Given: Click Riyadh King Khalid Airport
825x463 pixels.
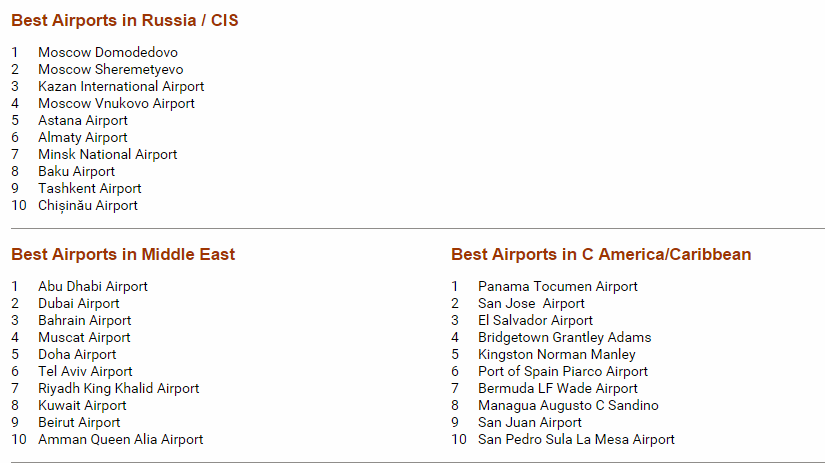Looking at the screenshot, I should (x=118, y=389).
